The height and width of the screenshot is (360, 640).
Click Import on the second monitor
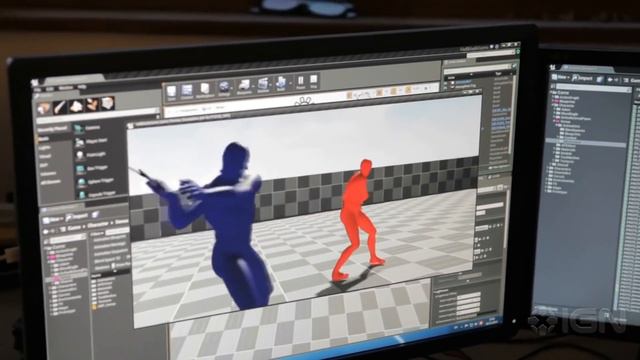(x=583, y=78)
